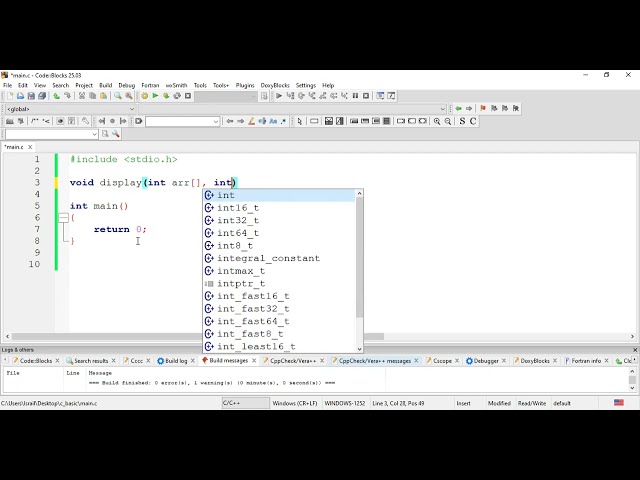Click the autocomplete list down arrow
The height and width of the screenshot is (480, 640).
click(360, 349)
